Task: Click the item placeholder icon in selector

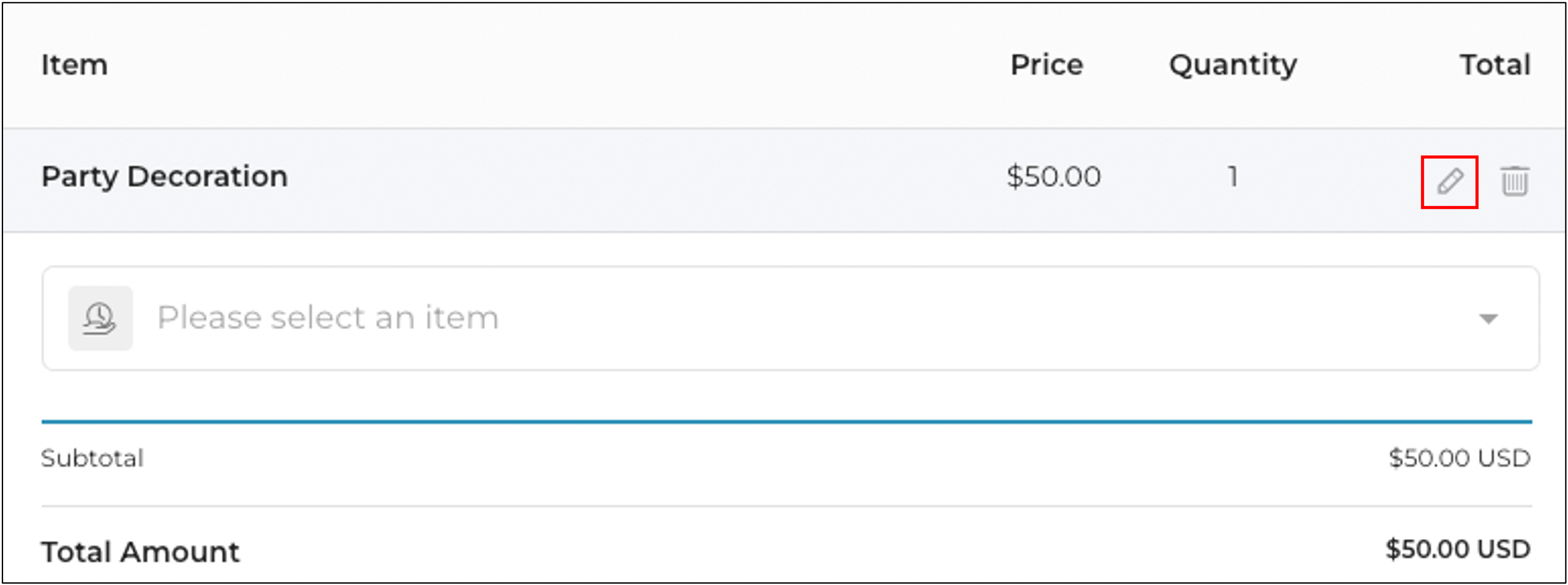Action: pyautogui.click(x=101, y=318)
